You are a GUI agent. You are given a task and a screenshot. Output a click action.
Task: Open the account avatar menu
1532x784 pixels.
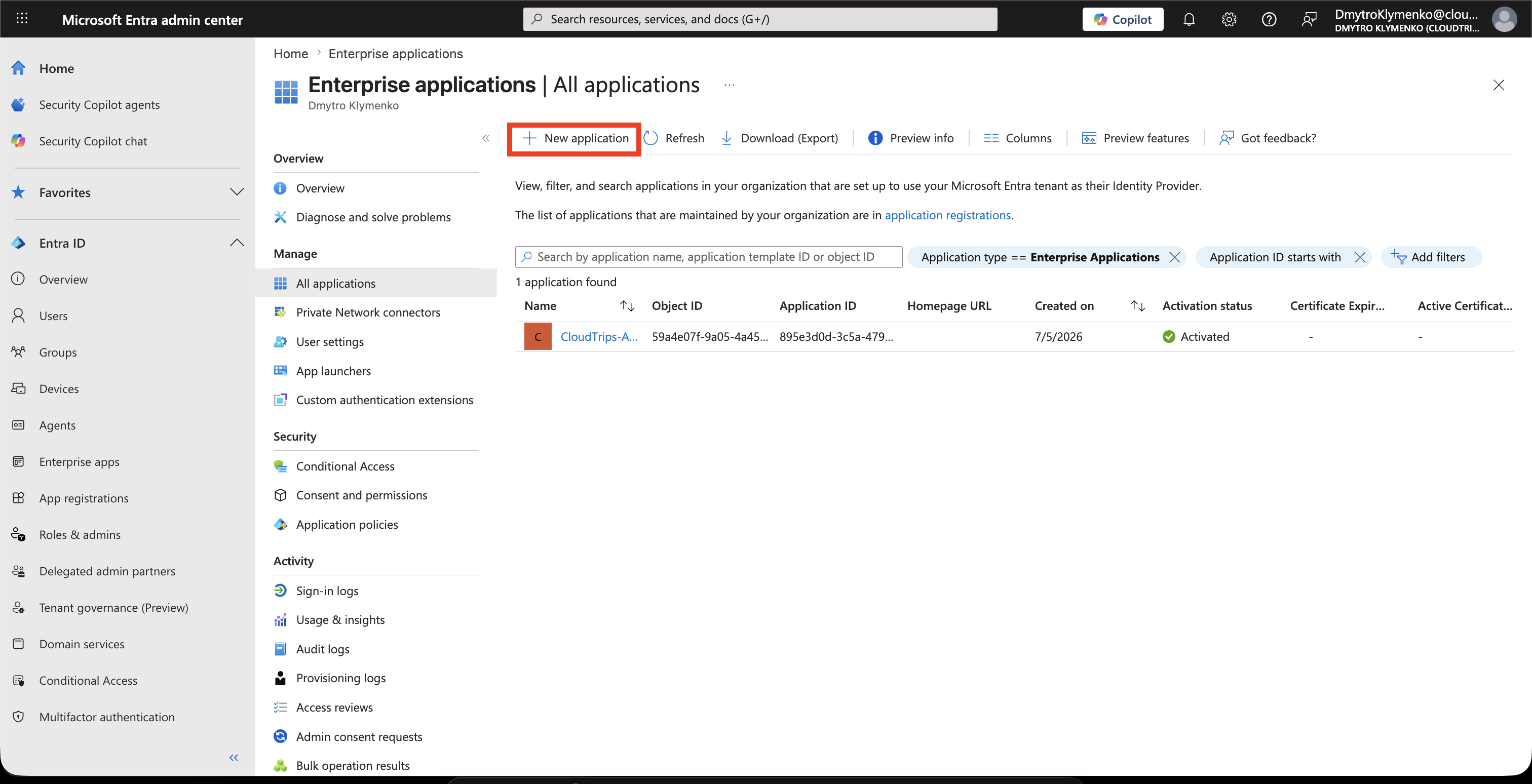pos(1504,20)
